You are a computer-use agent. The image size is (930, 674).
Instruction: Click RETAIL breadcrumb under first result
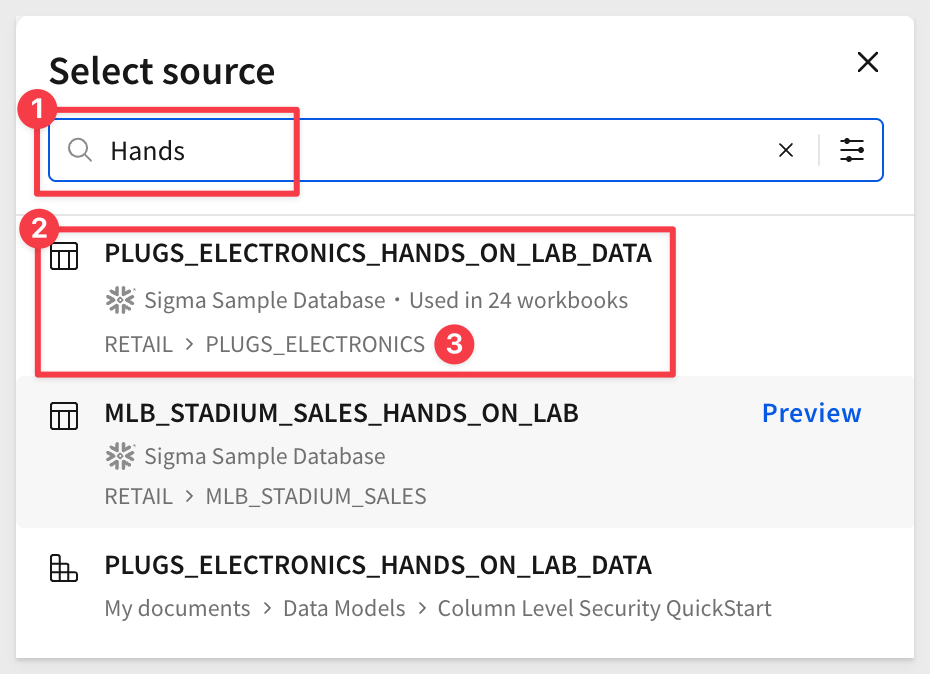(139, 345)
